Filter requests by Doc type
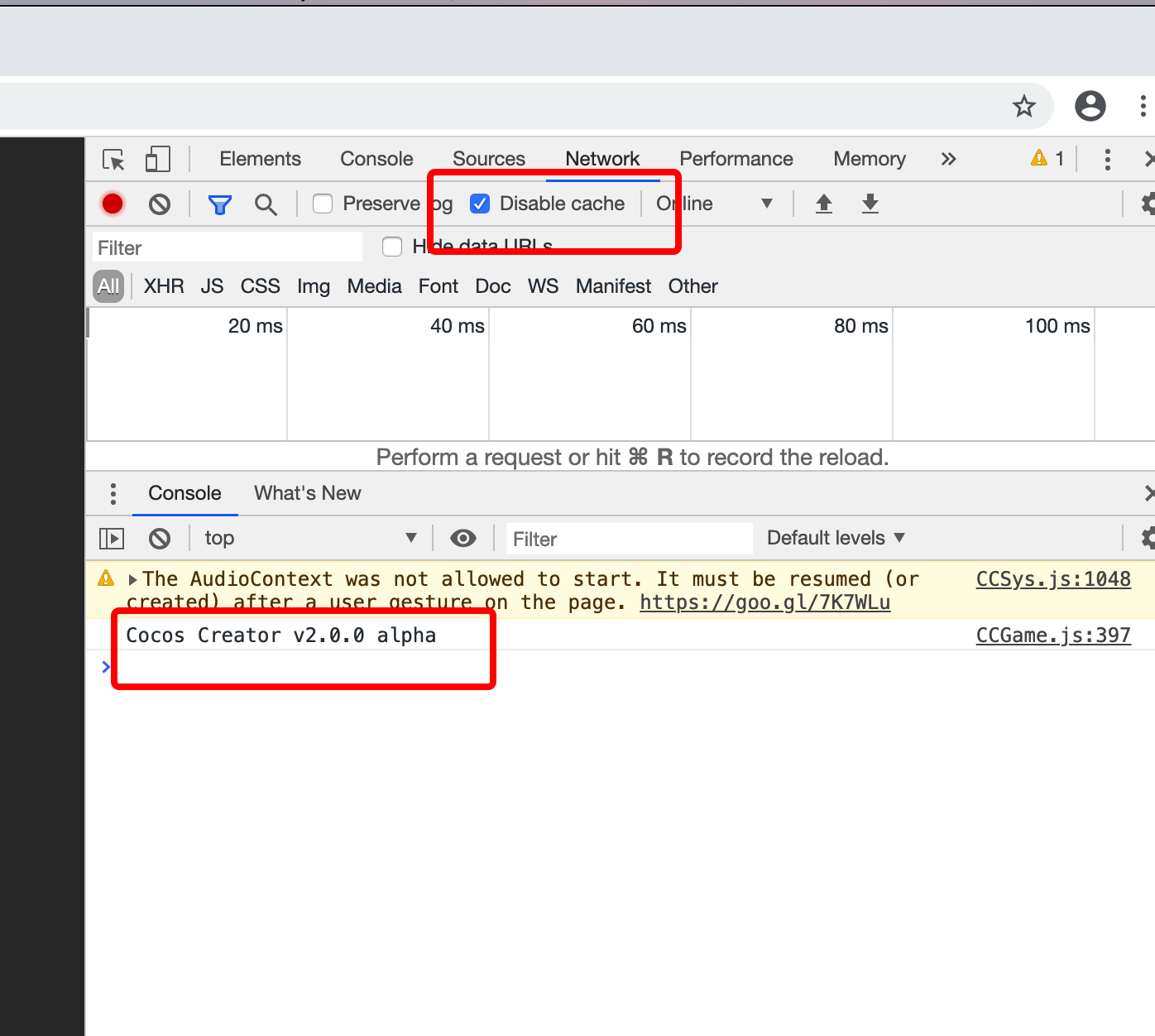The width and height of the screenshot is (1155, 1036). pyautogui.click(x=492, y=286)
